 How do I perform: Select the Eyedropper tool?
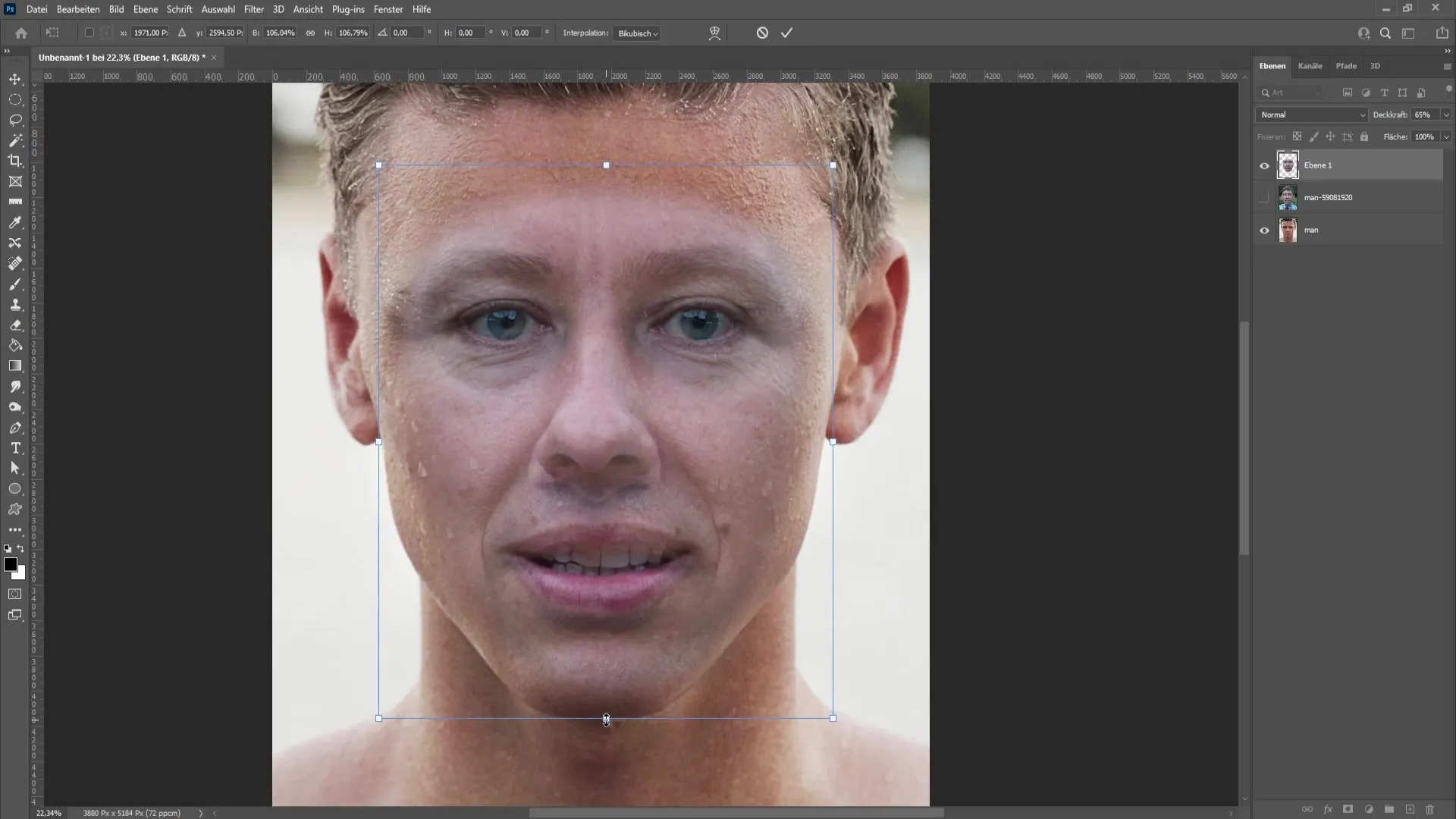tap(15, 222)
